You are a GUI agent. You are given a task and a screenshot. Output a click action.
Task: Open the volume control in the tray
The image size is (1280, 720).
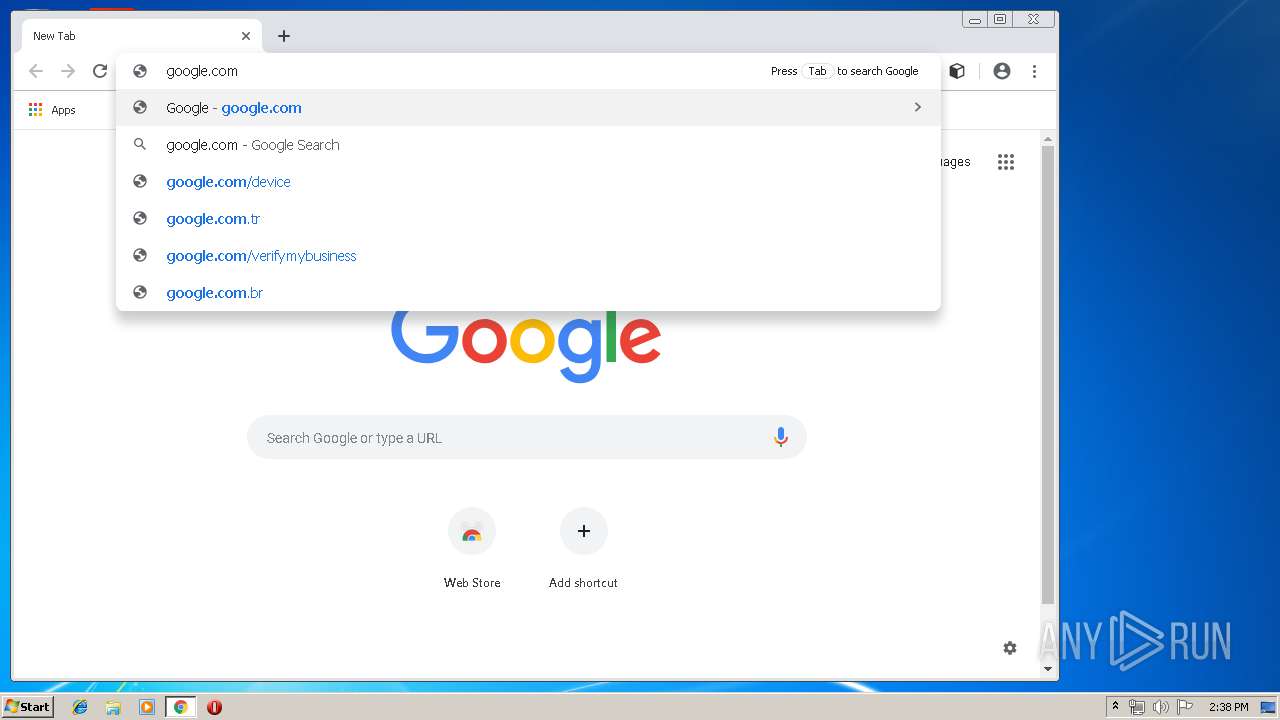tap(1160, 707)
